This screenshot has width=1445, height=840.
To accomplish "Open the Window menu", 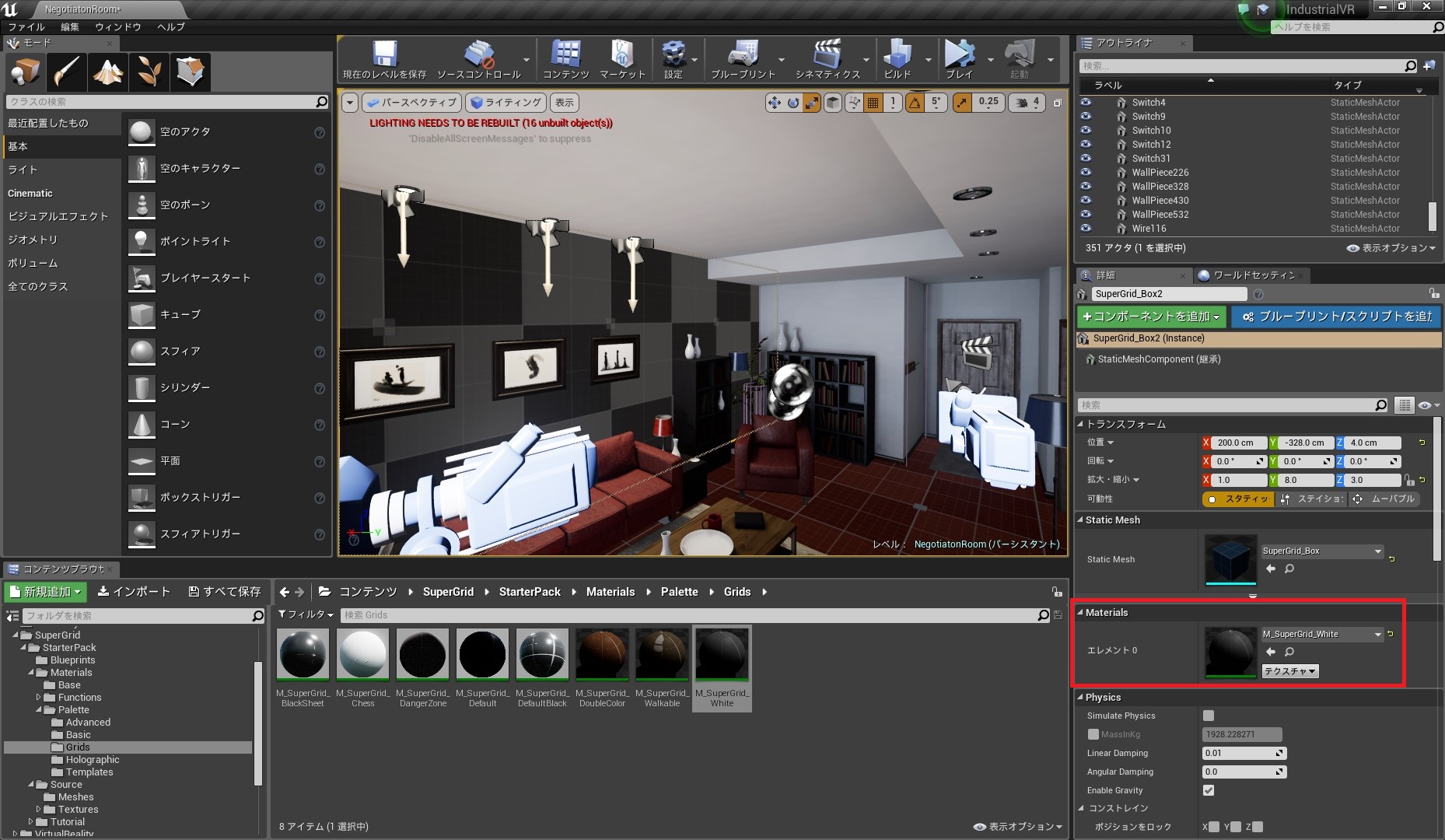I will (x=118, y=26).
